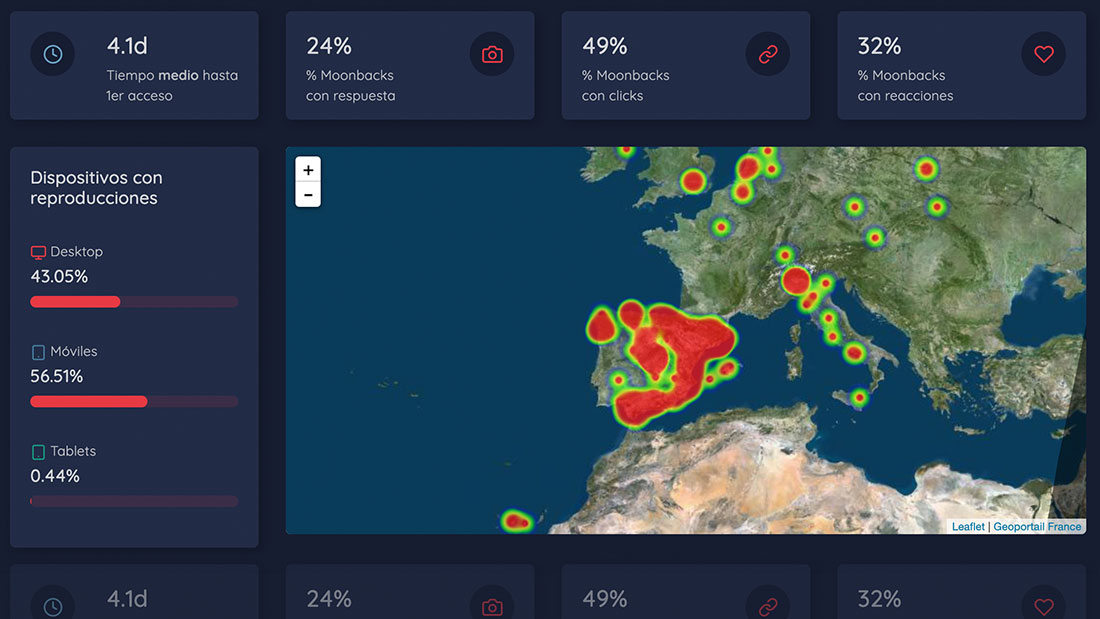The height and width of the screenshot is (619, 1100).
Task: Click the top 24% value
Action: pyautogui.click(x=328, y=46)
